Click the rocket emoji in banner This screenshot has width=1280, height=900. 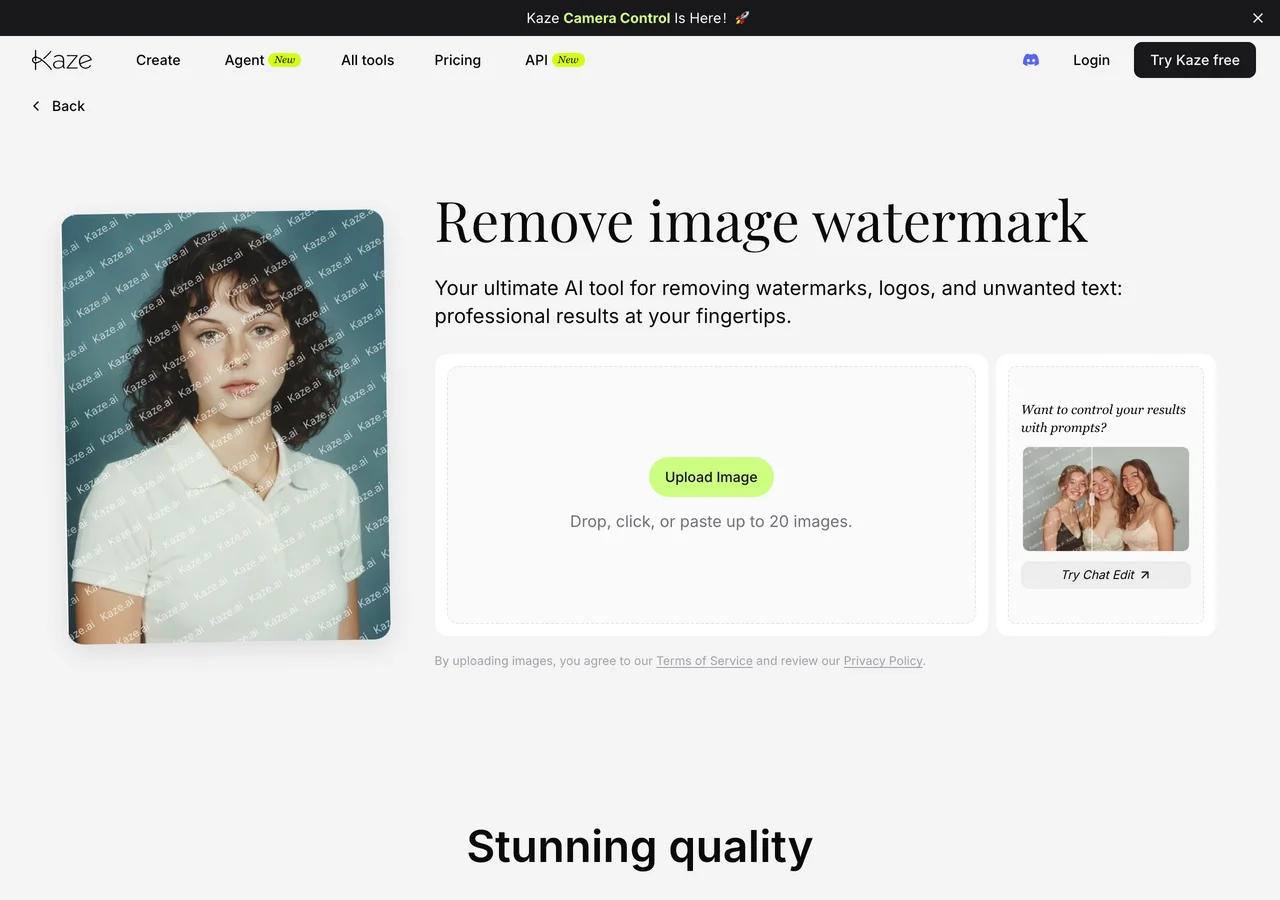click(742, 18)
